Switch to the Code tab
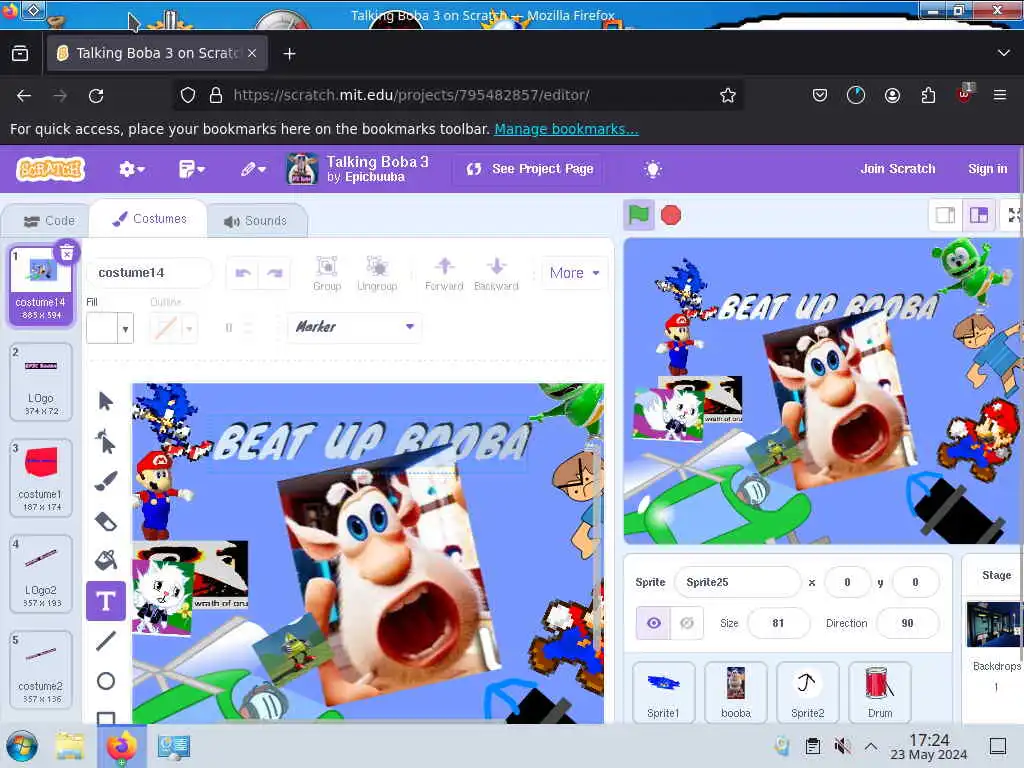 [49, 221]
